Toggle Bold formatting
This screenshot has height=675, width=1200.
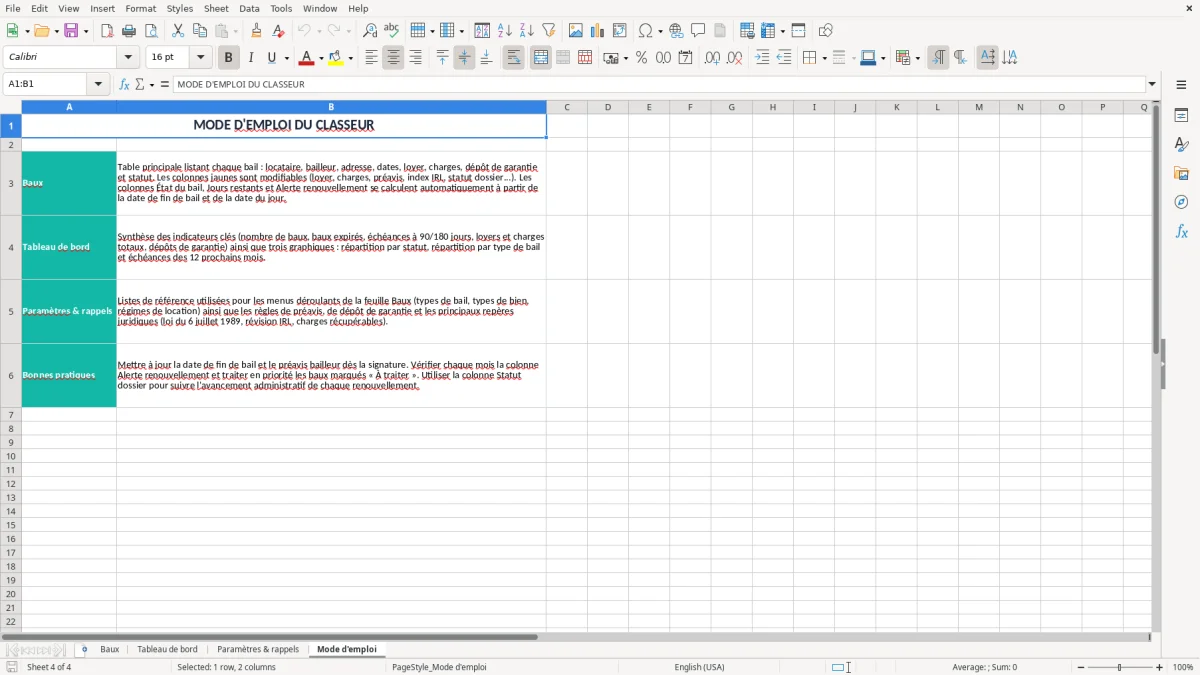tap(229, 58)
